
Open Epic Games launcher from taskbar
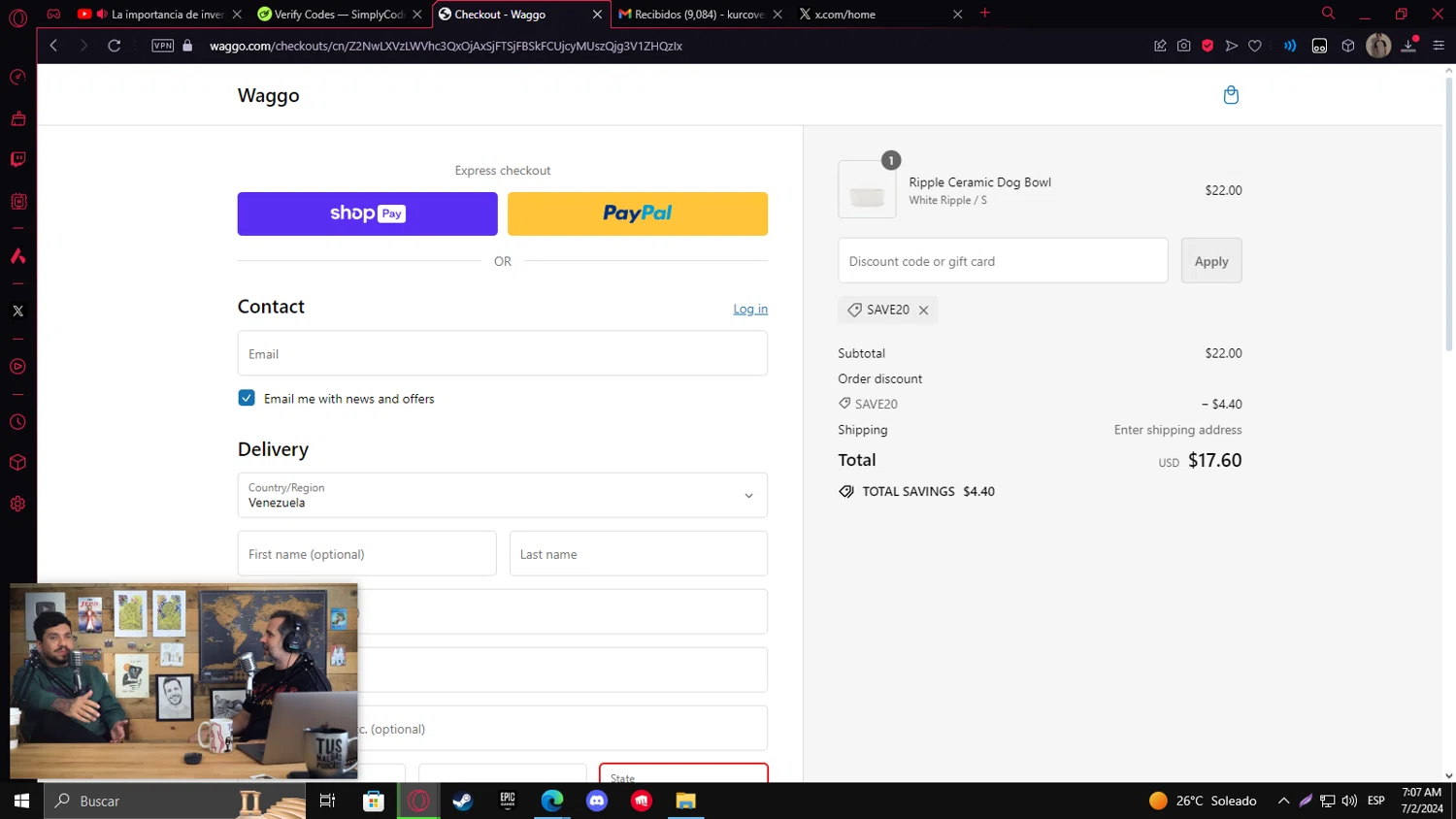508,801
